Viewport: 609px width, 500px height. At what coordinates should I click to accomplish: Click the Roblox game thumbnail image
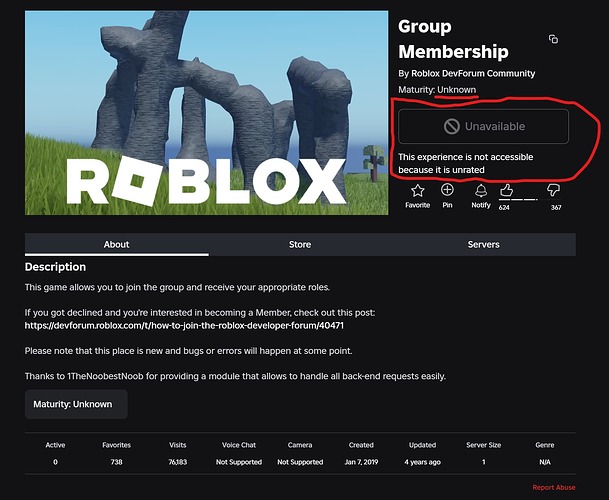207,113
